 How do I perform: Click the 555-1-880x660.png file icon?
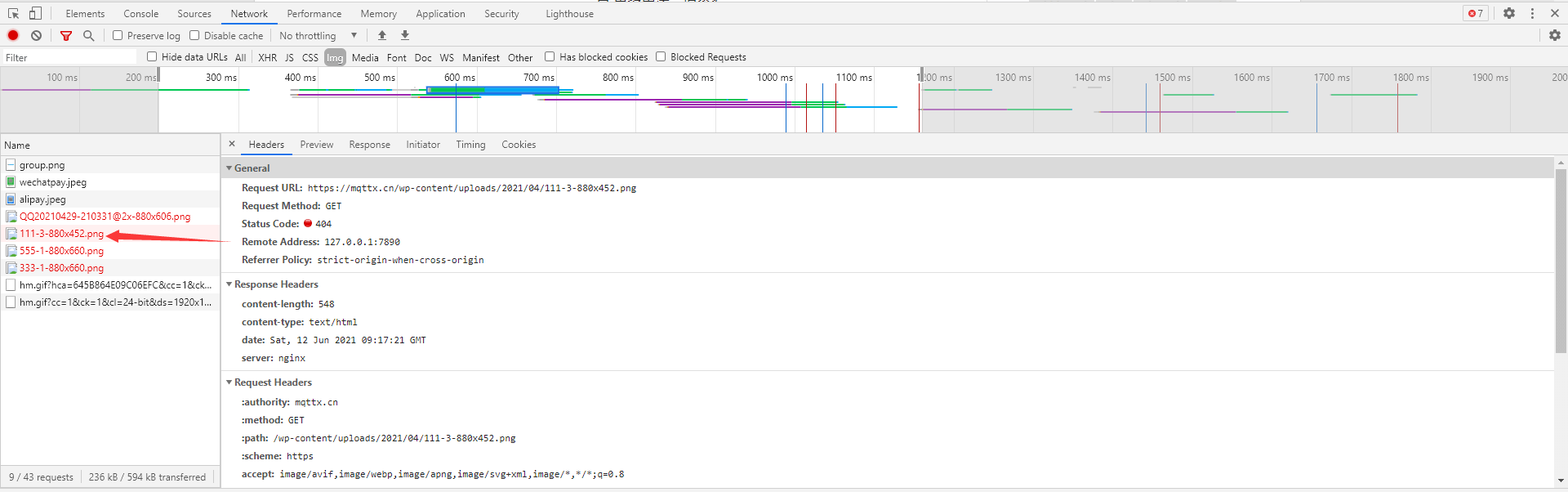(11, 251)
